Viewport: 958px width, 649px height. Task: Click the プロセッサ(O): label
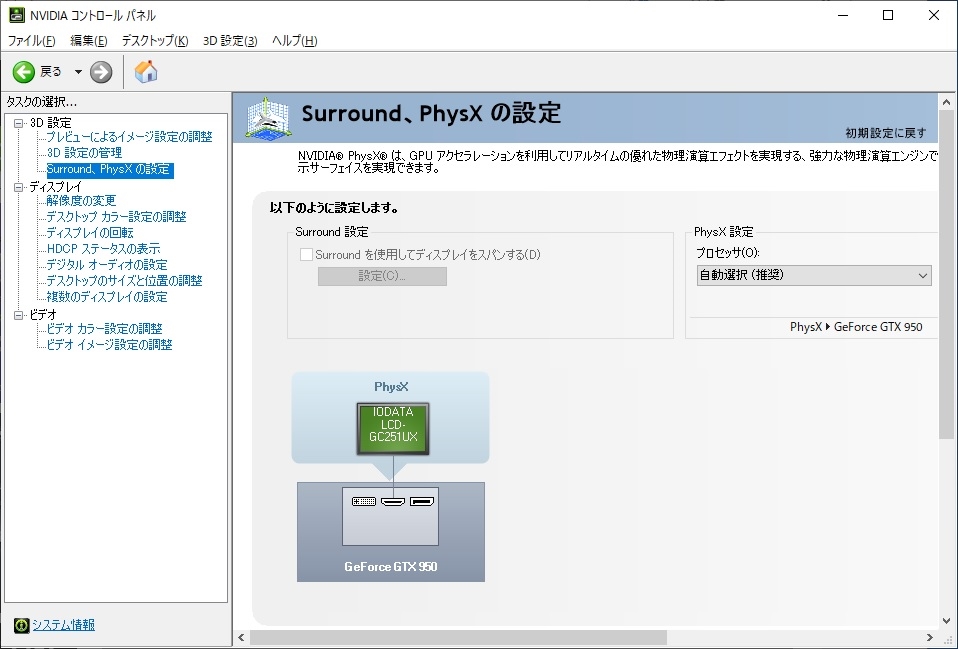[728, 253]
